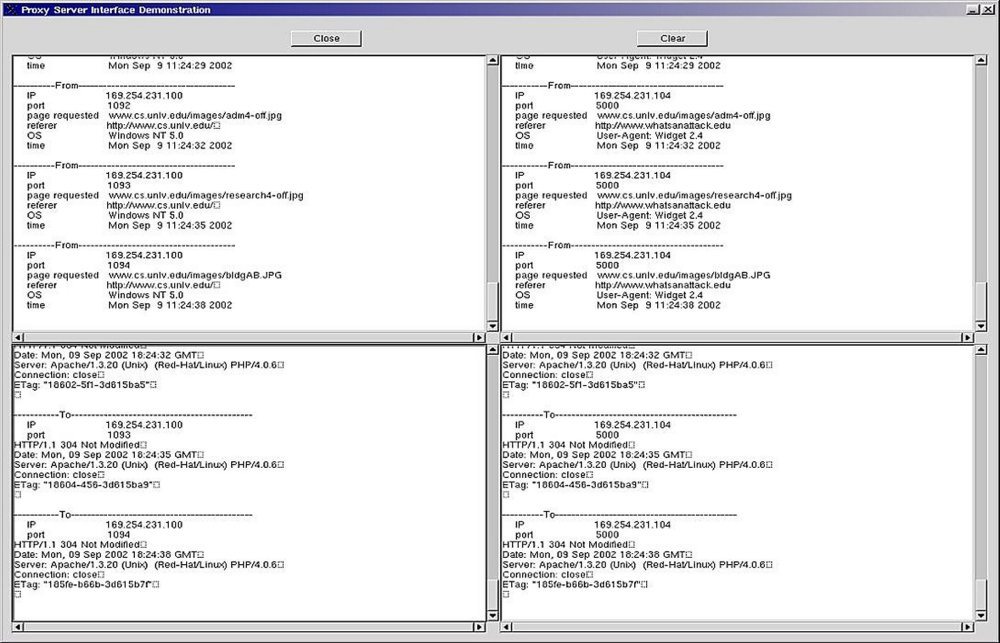This screenshot has width=1000, height=643.
Task: Click scroll-left arrow of top-left pane
Action: (17, 337)
